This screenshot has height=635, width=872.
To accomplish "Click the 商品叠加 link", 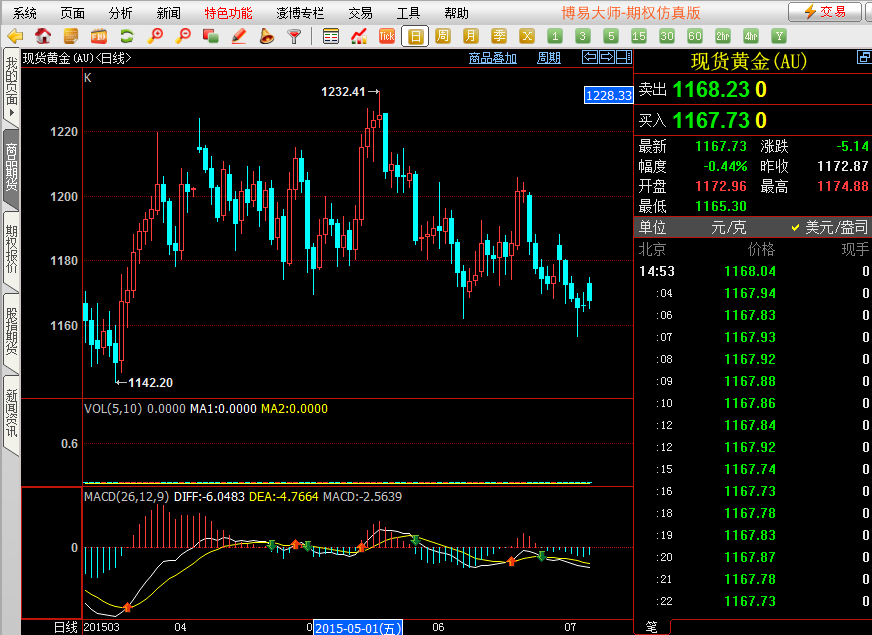I will click(493, 58).
